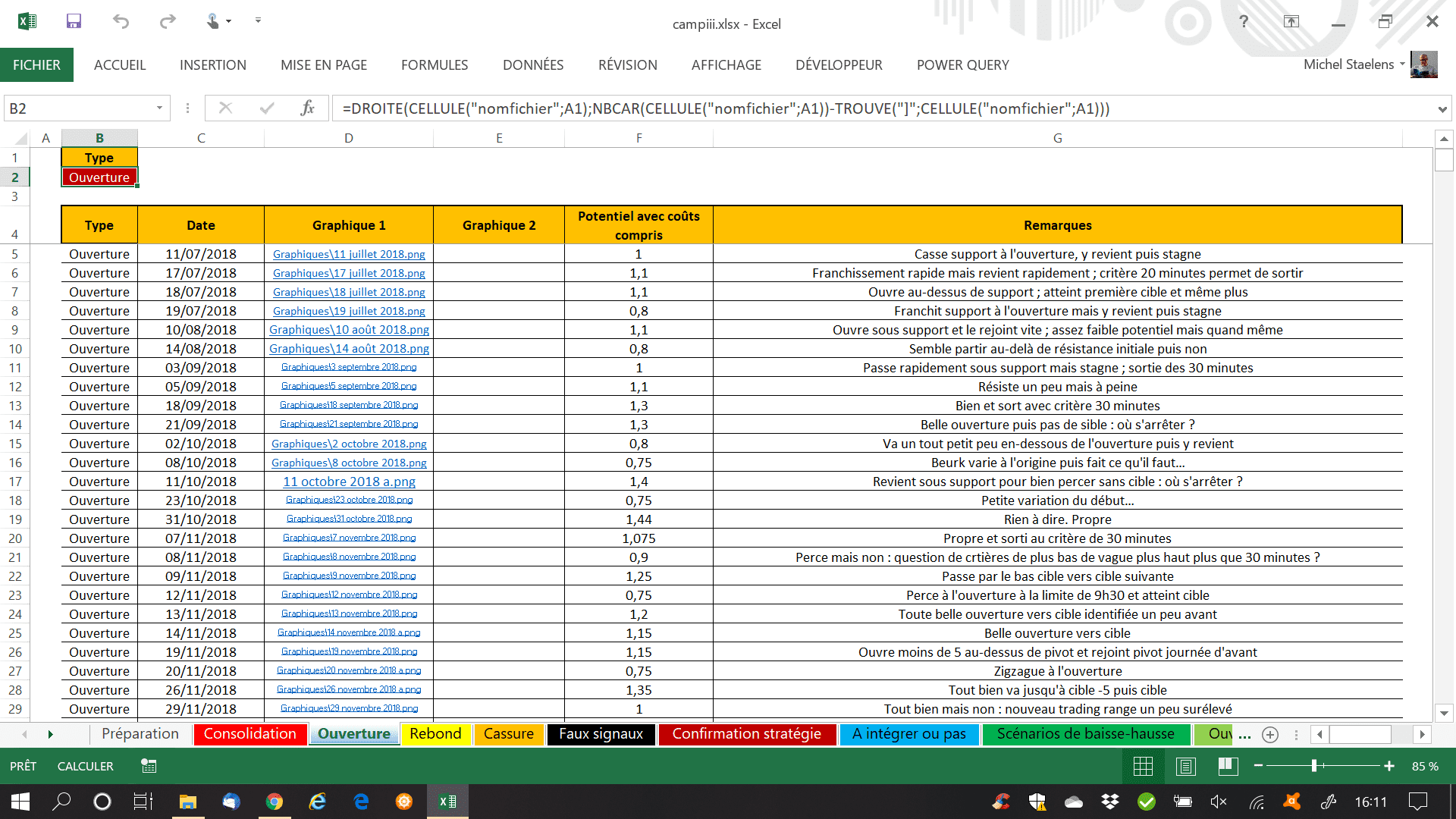Open the FORMULES ribbon tab
This screenshot has width=1456, height=819.
tap(435, 65)
